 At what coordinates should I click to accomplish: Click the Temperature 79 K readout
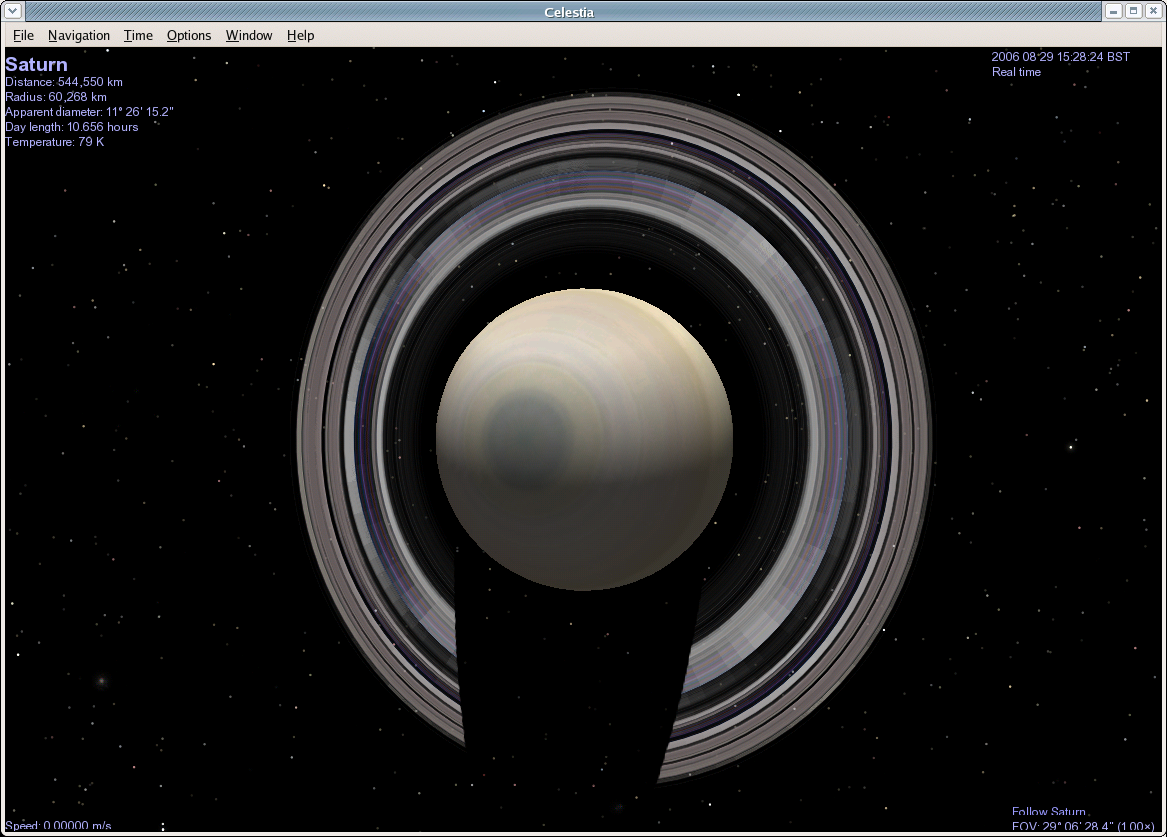click(x=55, y=142)
